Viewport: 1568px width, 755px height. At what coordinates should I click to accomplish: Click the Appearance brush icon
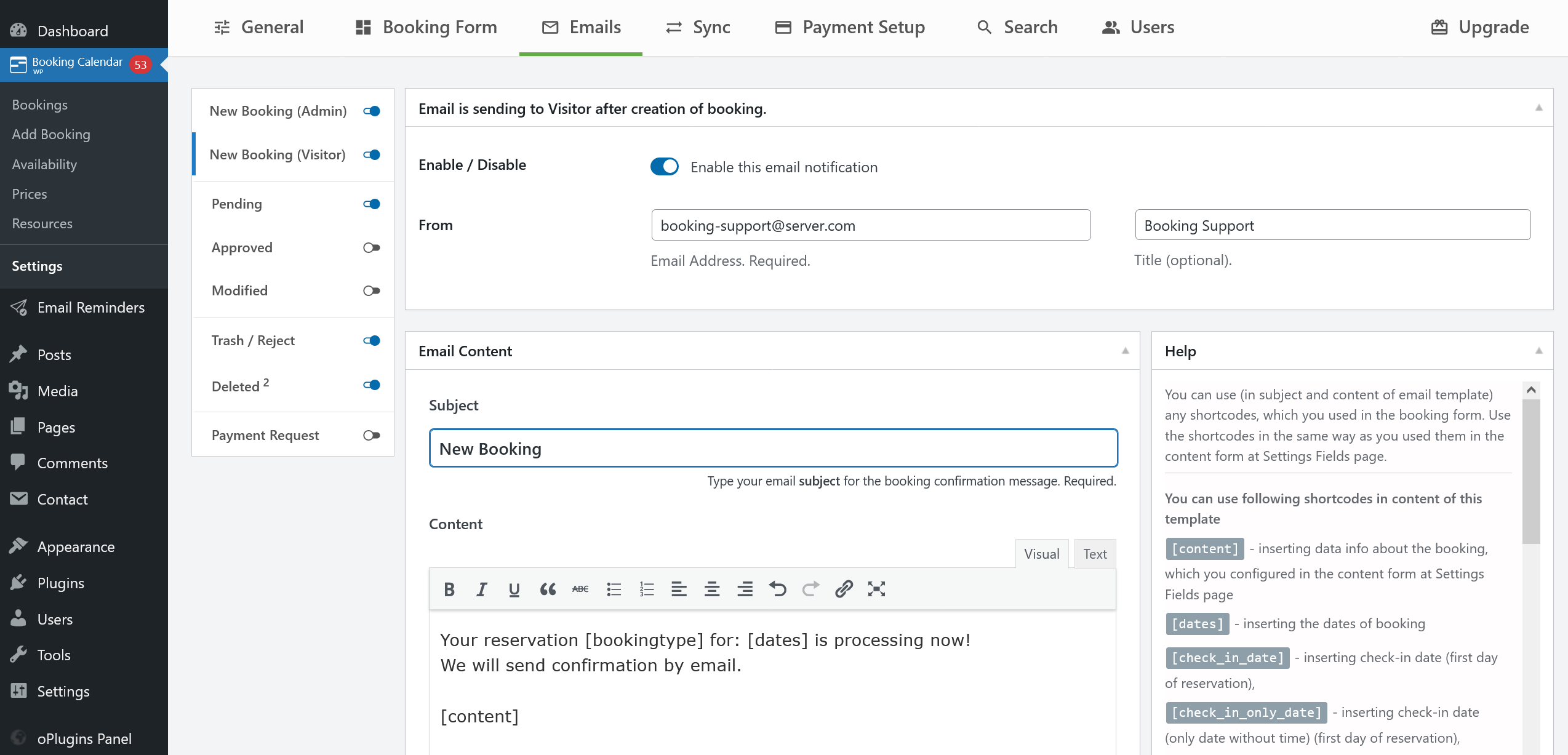click(x=18, y=546)
